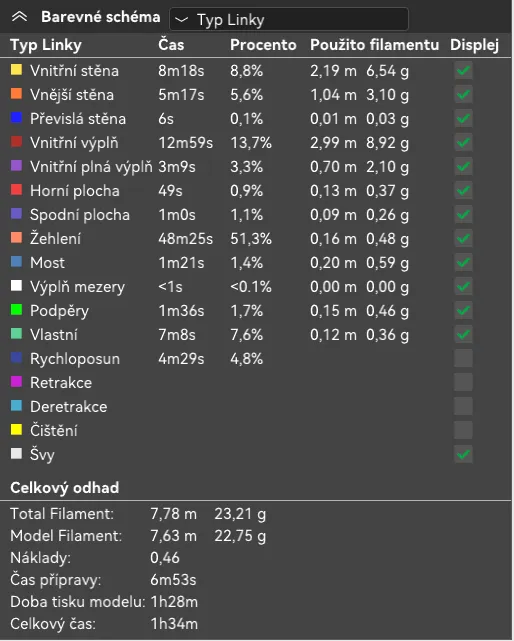Open the Typ Linky dropdown
This screenshot has height=641, width=514.
pos(289,19)
